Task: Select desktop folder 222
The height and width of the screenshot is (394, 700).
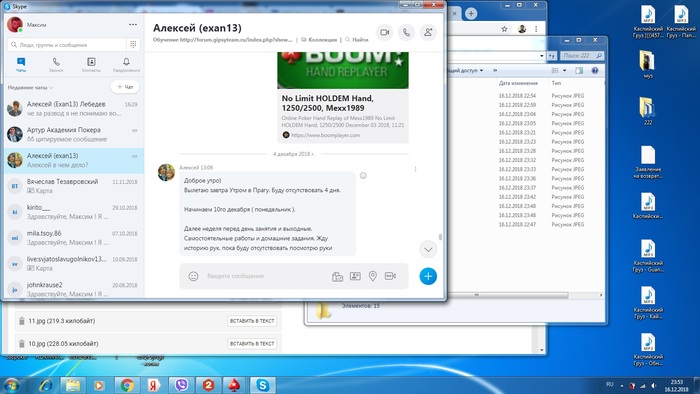Action: point(648,112)
